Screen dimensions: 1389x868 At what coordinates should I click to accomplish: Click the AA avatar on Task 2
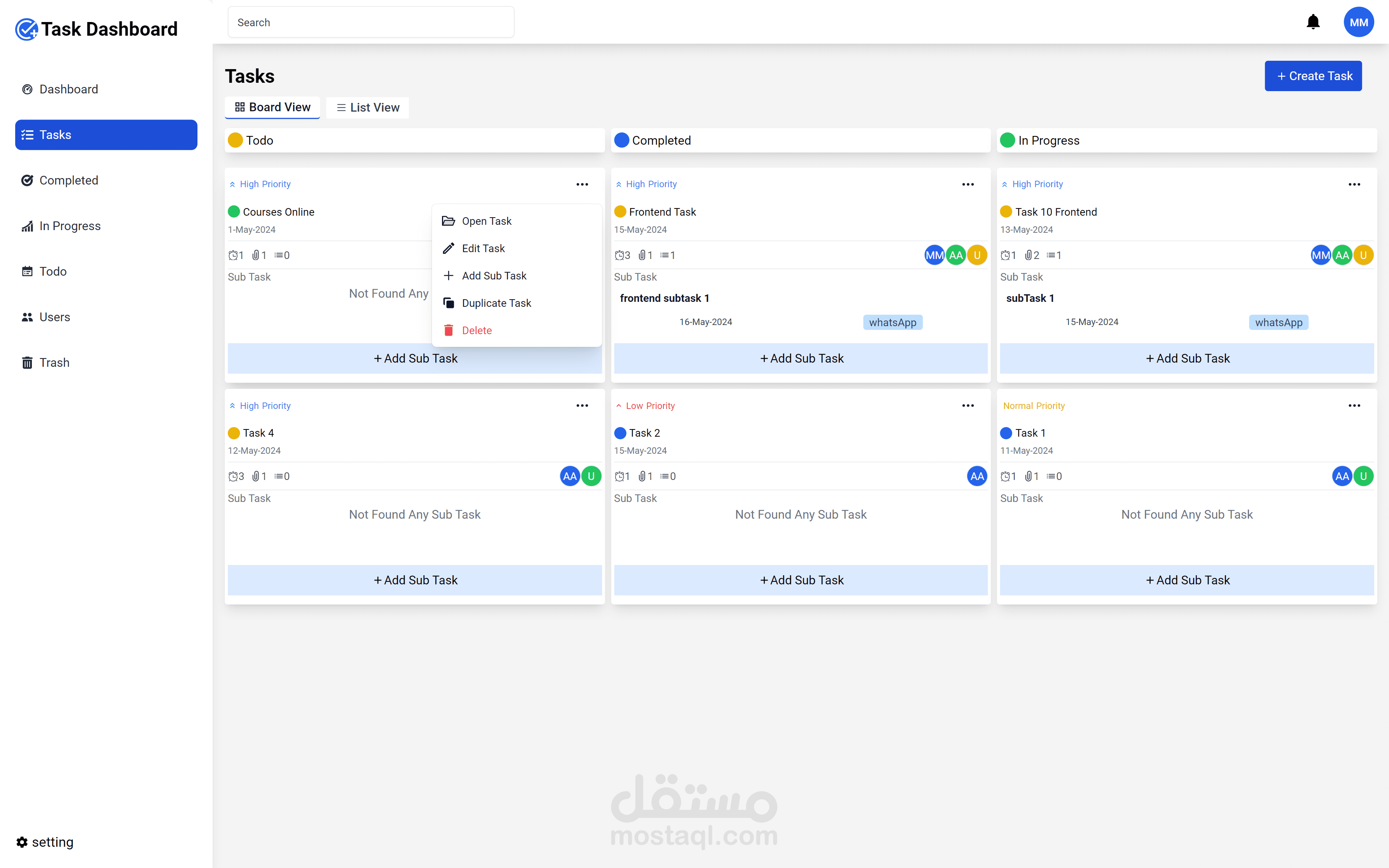click(976, 476)
